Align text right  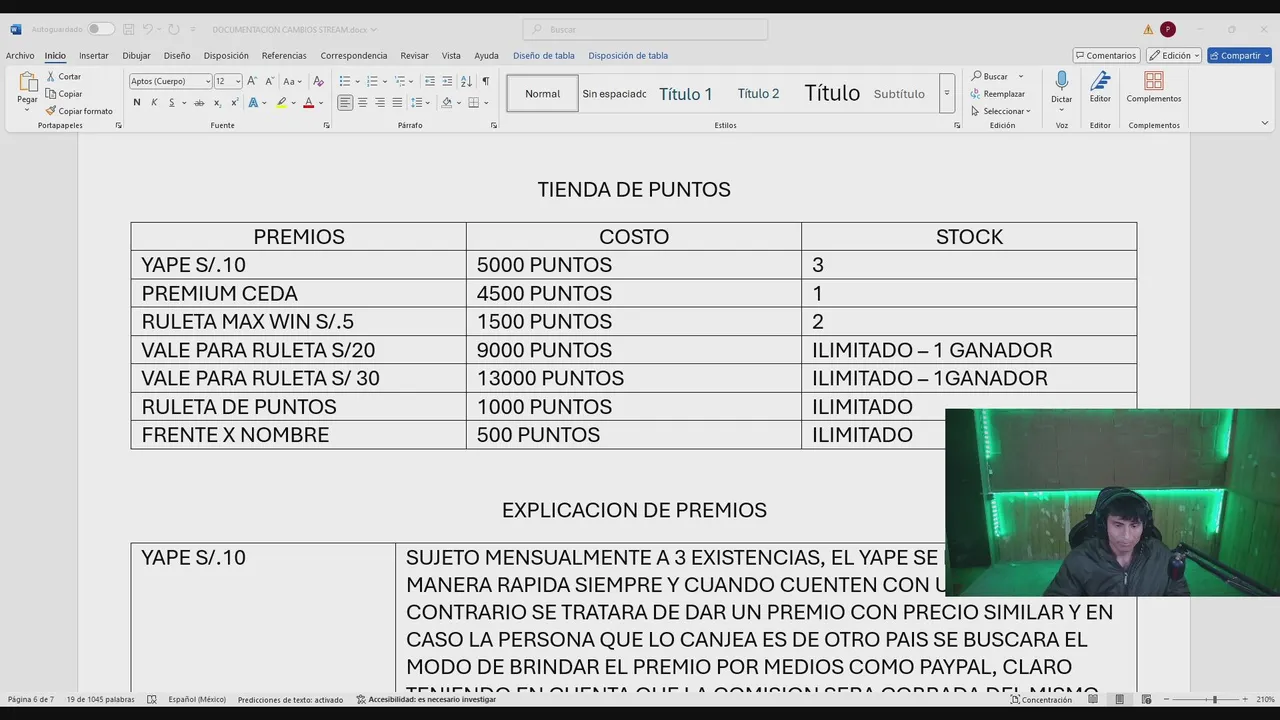click(379, 102)
